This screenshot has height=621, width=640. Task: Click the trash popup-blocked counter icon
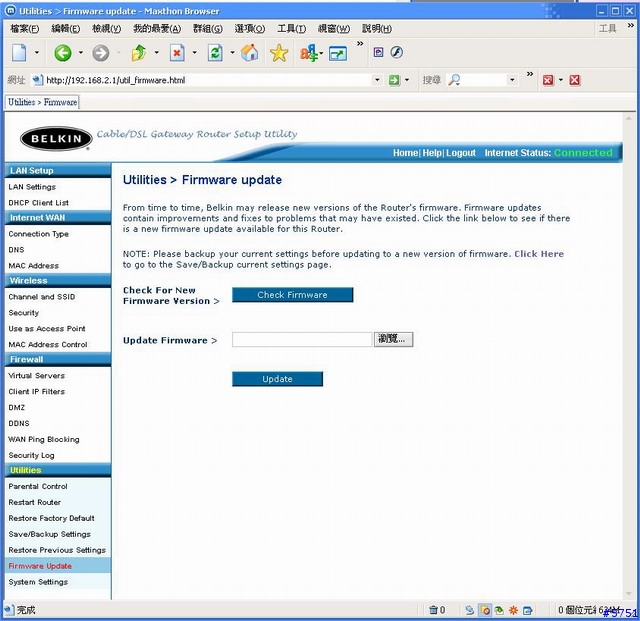(433, 610)
